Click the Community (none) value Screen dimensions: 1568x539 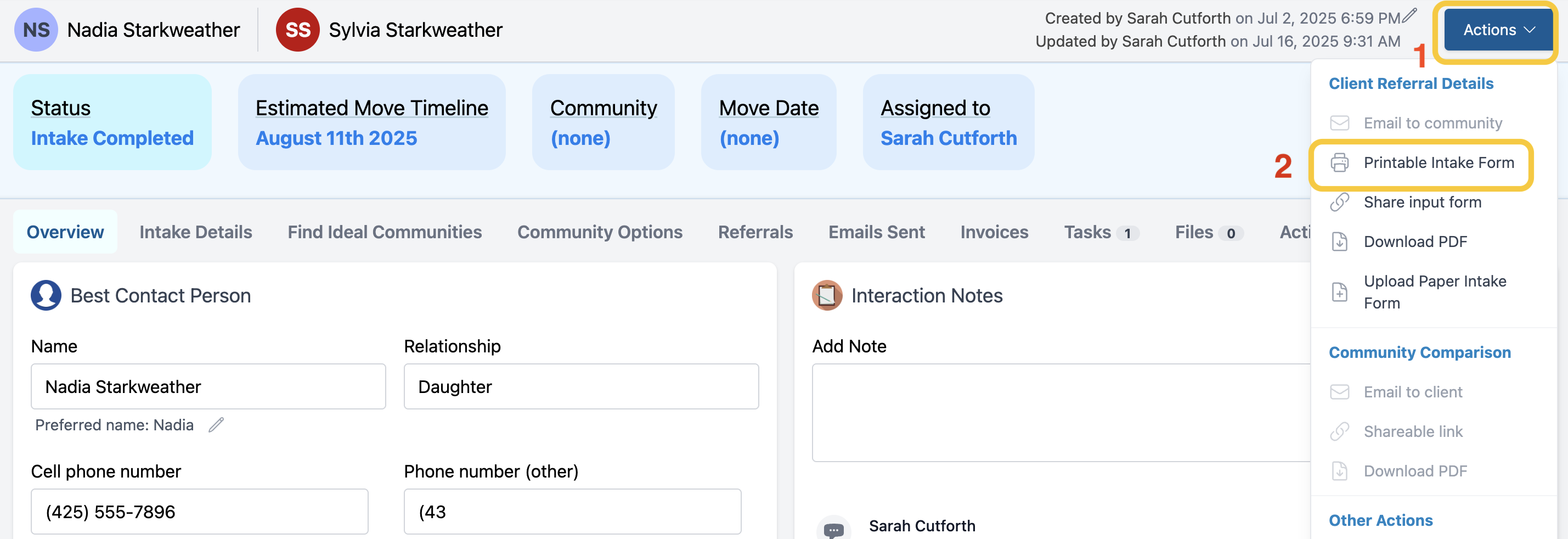[580, 138]
